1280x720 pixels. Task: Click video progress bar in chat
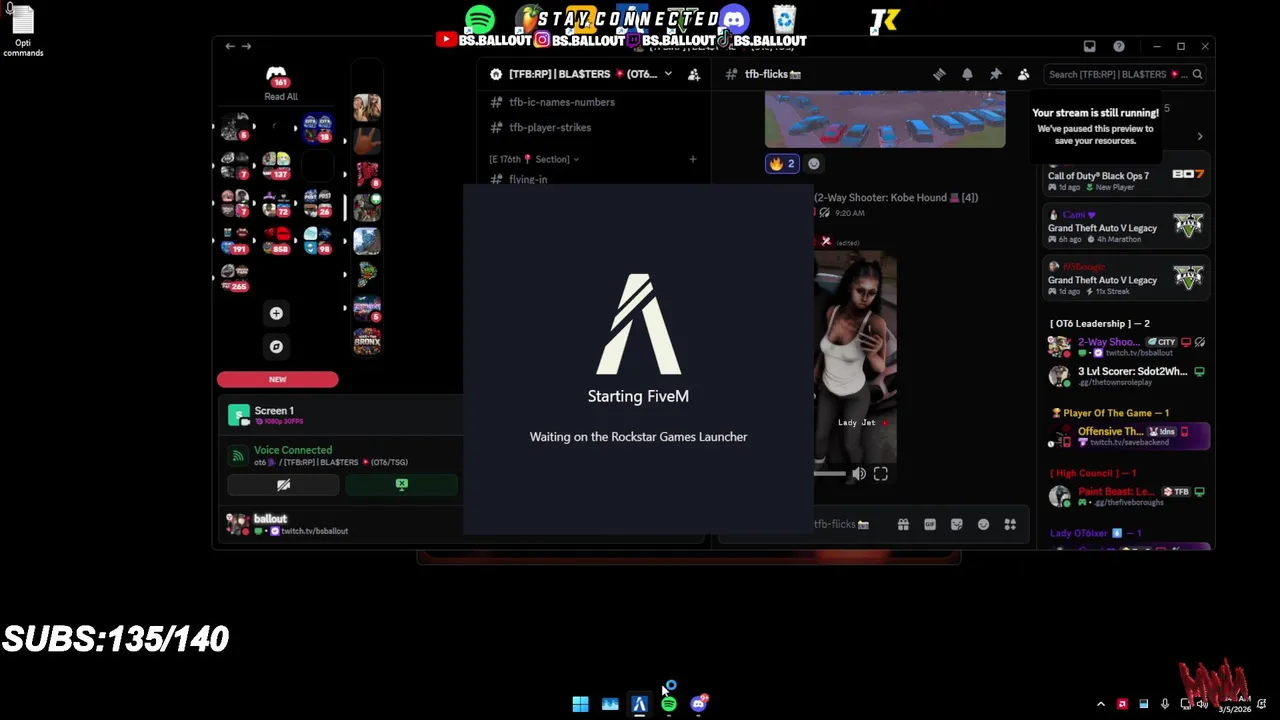coord(830,474)
